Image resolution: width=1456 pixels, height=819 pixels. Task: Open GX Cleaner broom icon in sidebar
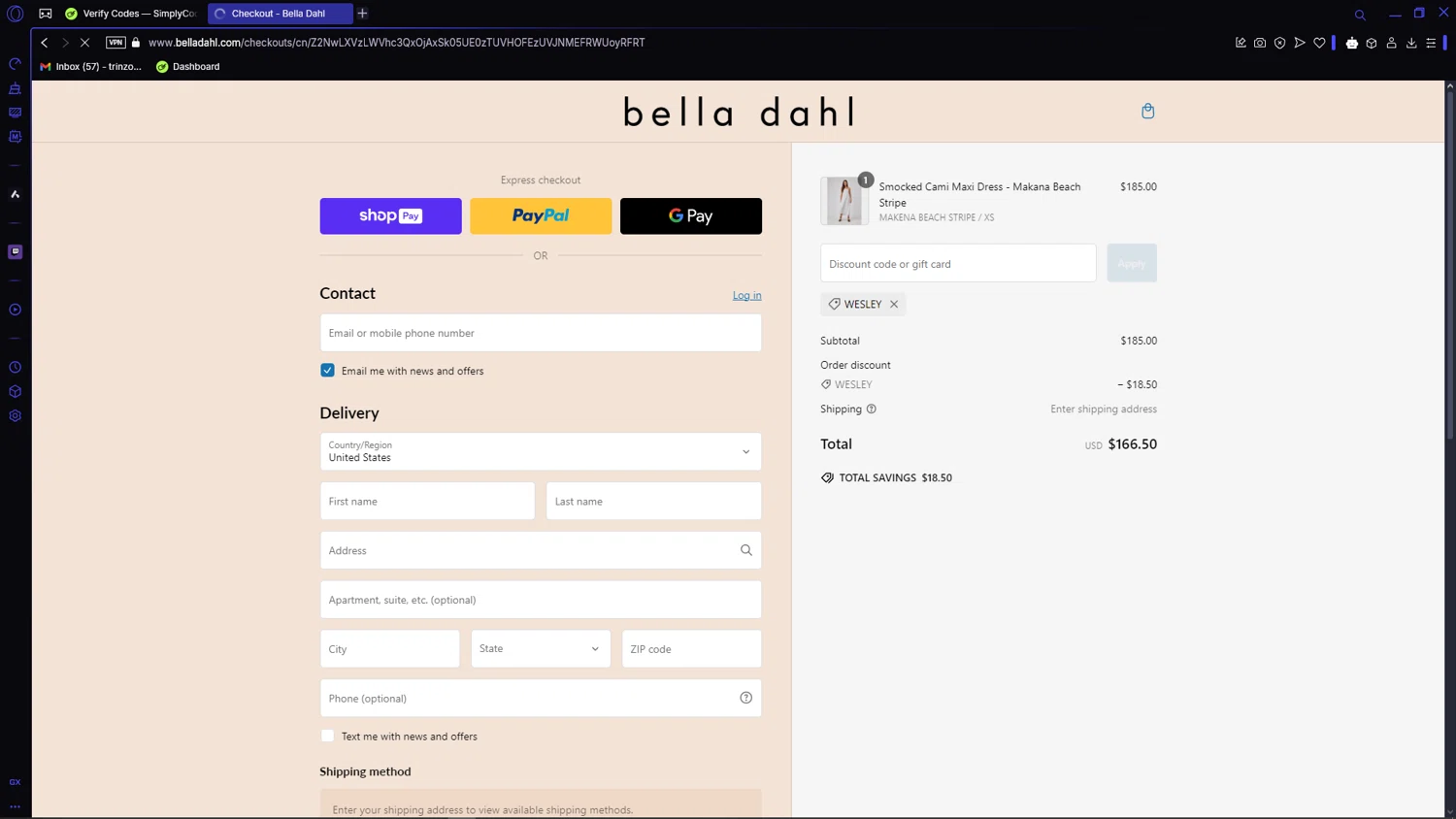point(15,88)
